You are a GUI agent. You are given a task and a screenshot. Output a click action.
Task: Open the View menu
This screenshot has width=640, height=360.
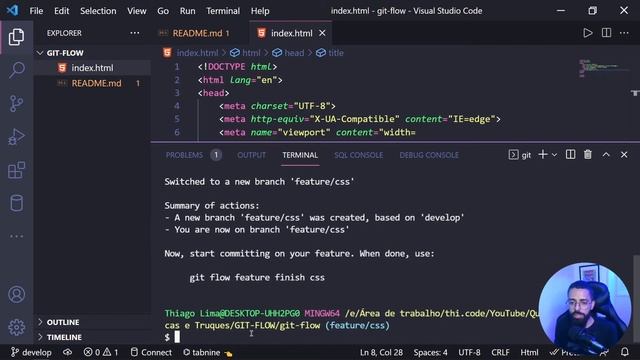click(x=137, y=11)
